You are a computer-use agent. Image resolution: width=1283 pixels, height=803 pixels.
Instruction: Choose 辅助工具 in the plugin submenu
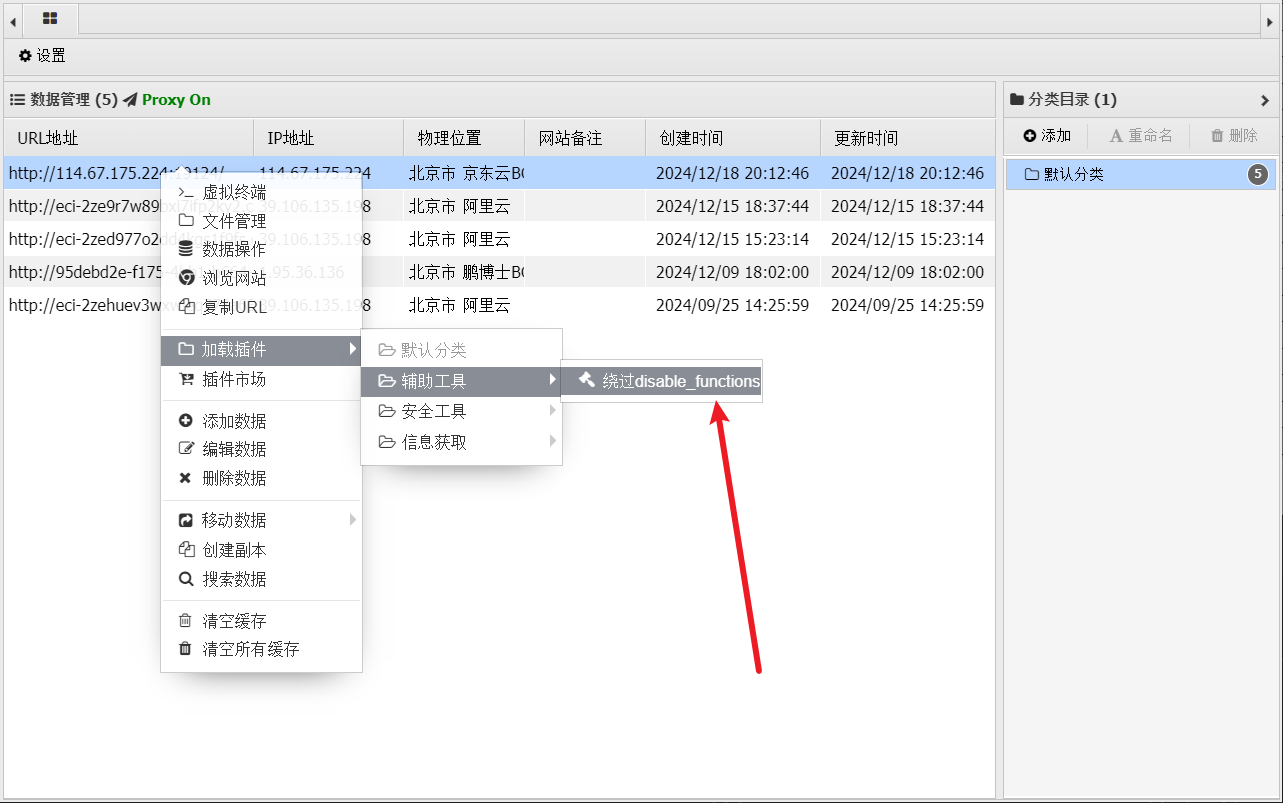point(461,381)
